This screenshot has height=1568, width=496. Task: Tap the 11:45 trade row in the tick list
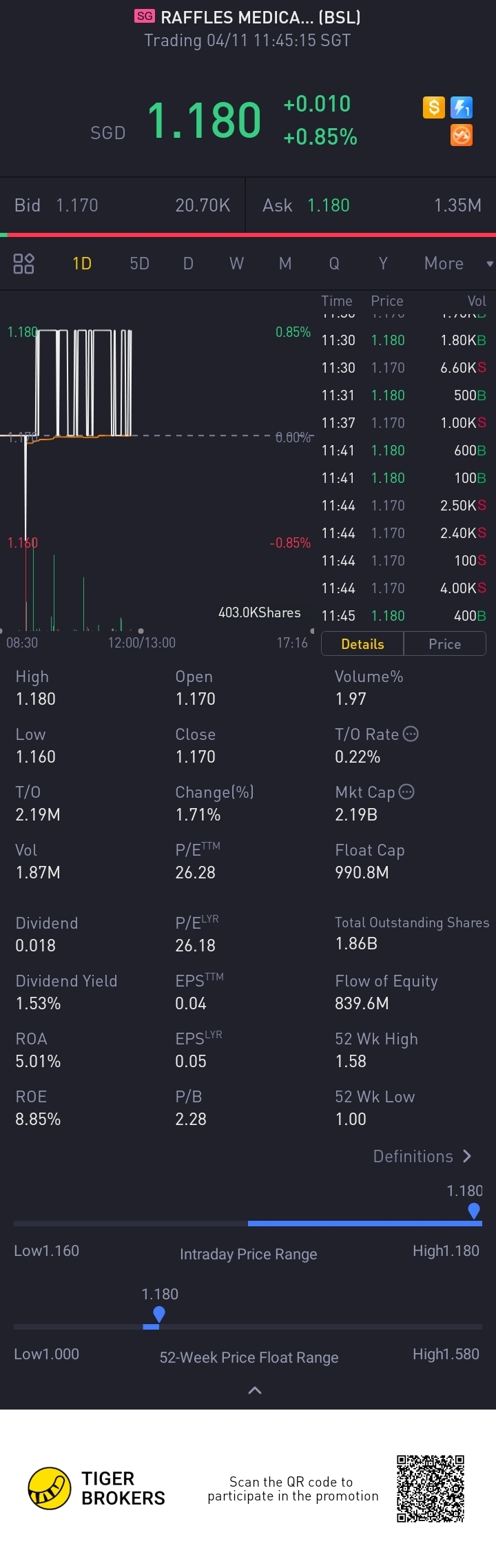point(404,616)
